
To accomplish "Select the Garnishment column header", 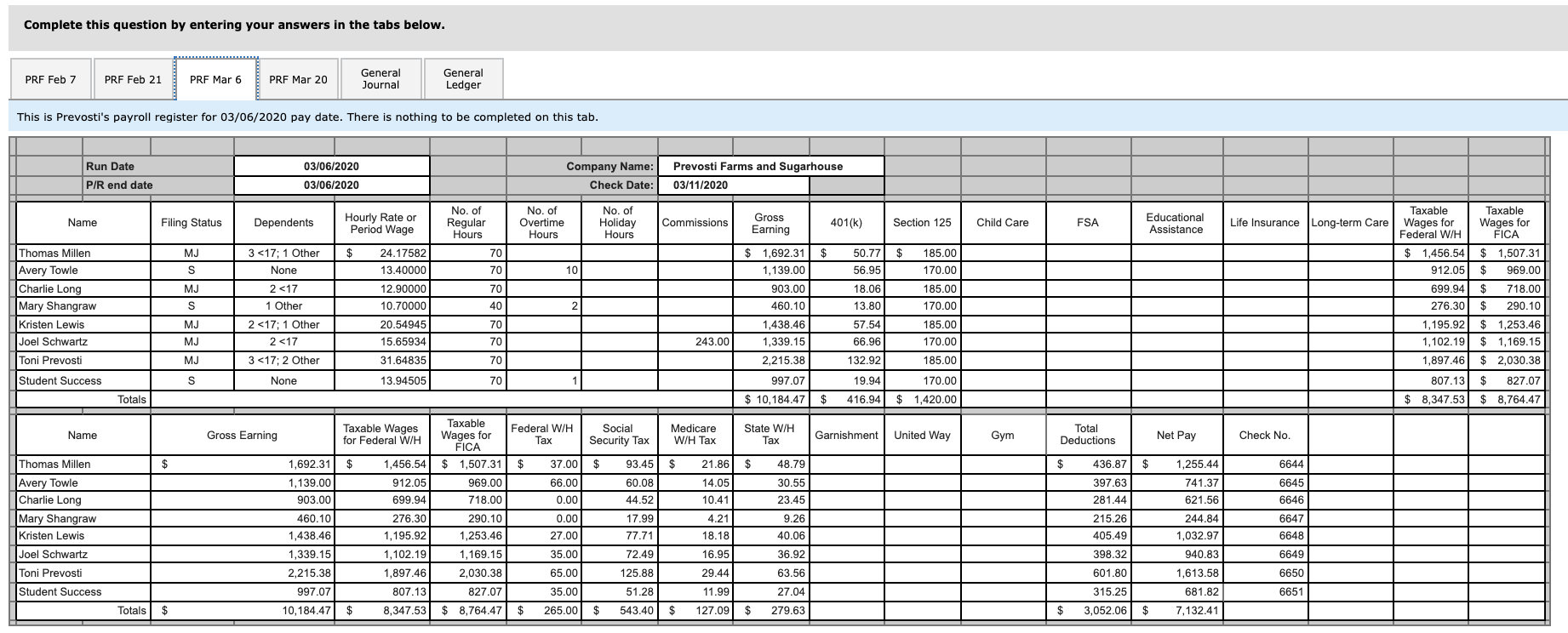I will click(846, 435).
